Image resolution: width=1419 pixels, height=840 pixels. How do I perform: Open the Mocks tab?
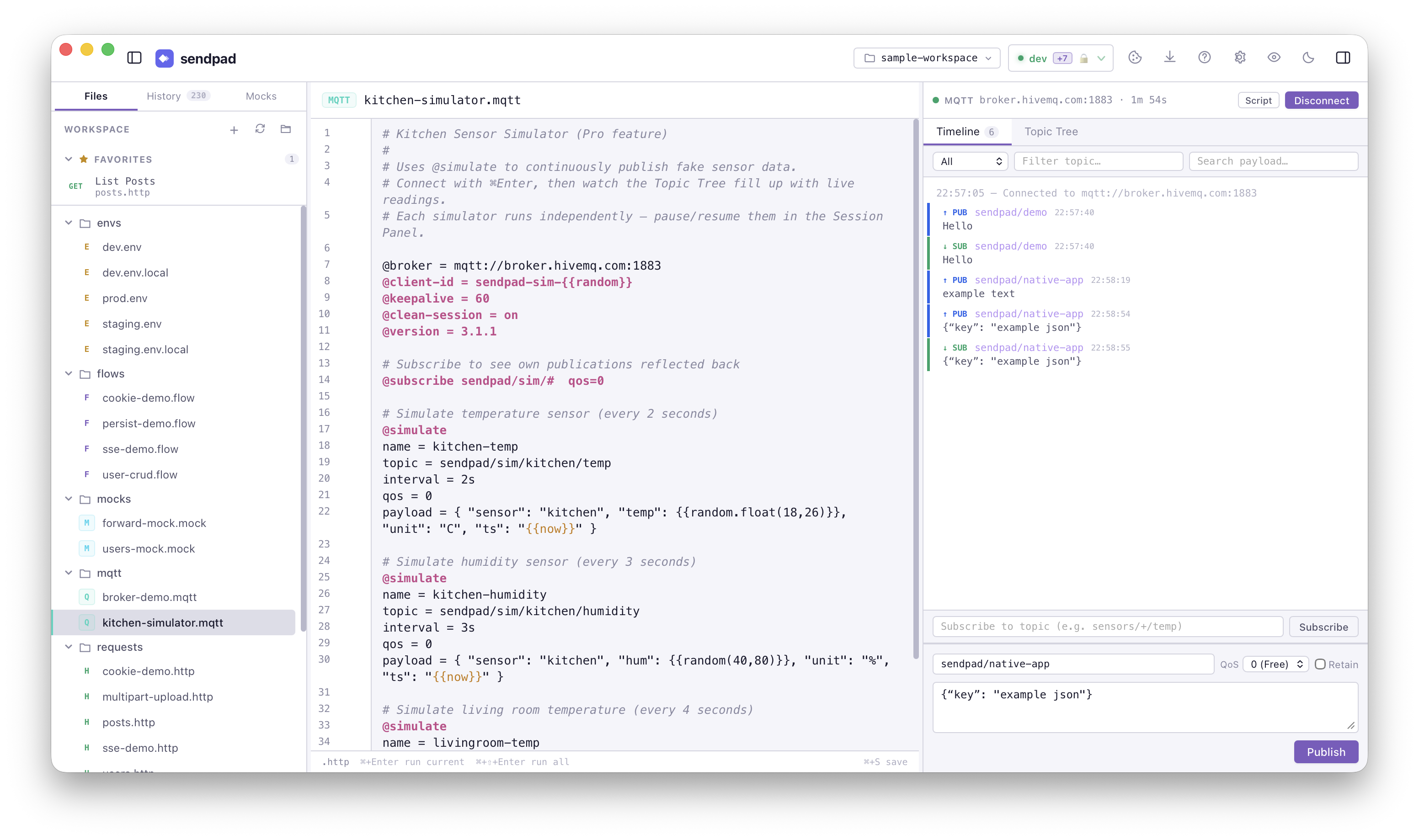click(261, 96)
